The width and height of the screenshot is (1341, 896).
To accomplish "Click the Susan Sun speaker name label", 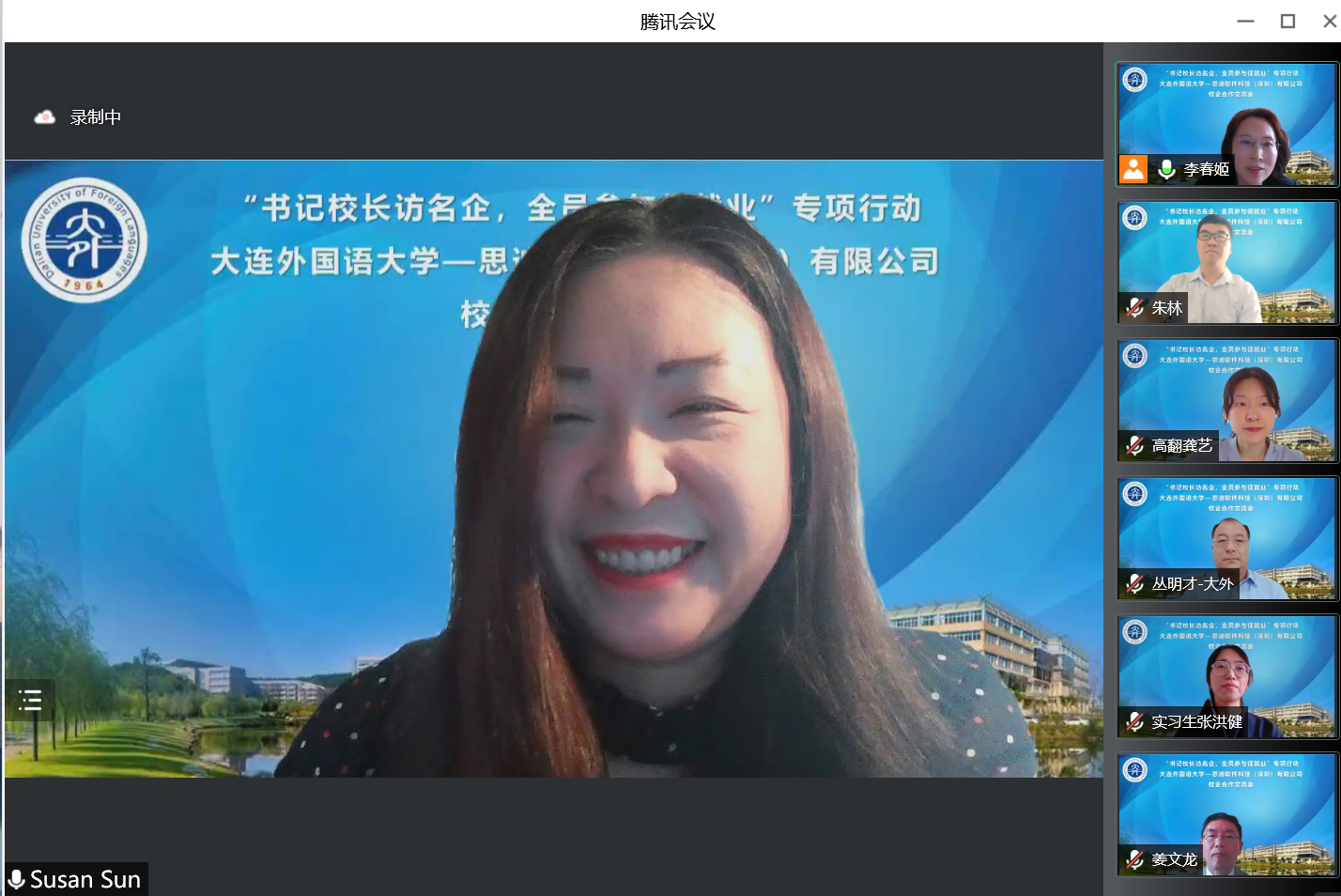I will click(85, 879).
